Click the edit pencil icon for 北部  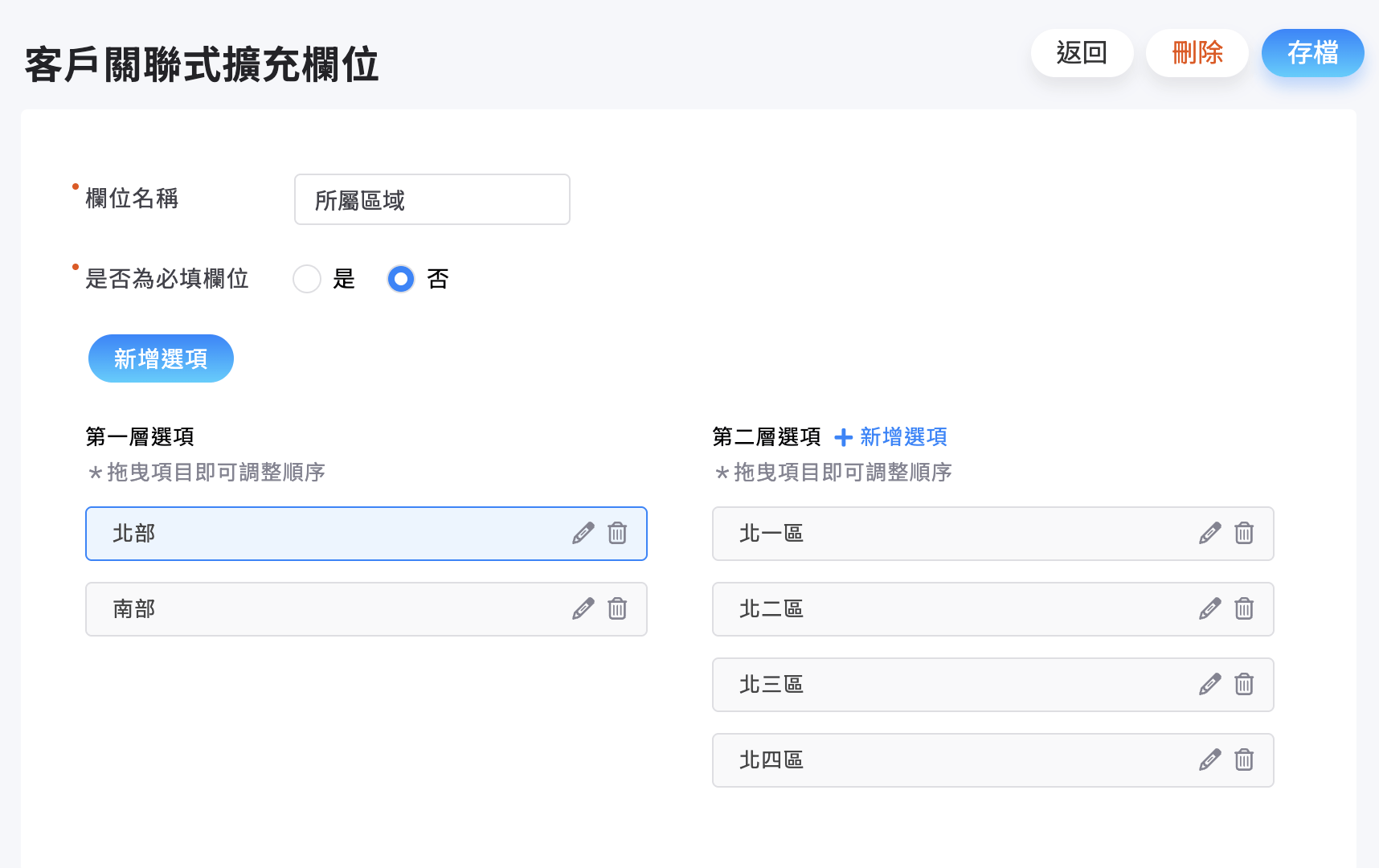[583, 533]
